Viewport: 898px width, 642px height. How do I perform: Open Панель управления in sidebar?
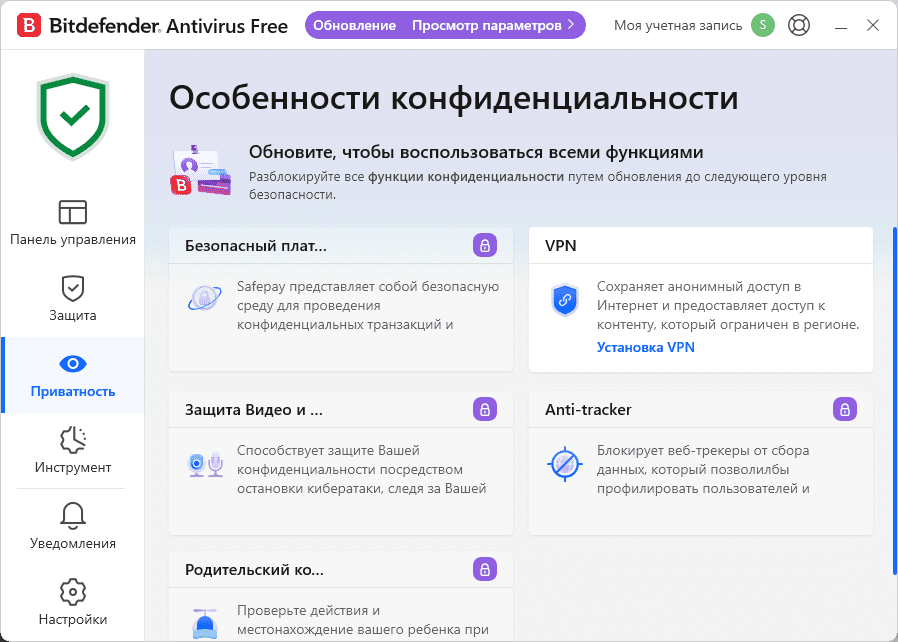[x=73, y=223]
